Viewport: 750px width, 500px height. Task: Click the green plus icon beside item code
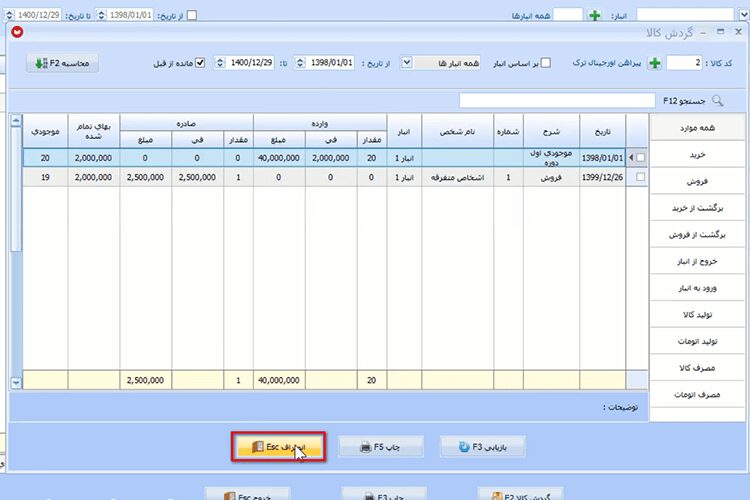(x=655, y=63)
